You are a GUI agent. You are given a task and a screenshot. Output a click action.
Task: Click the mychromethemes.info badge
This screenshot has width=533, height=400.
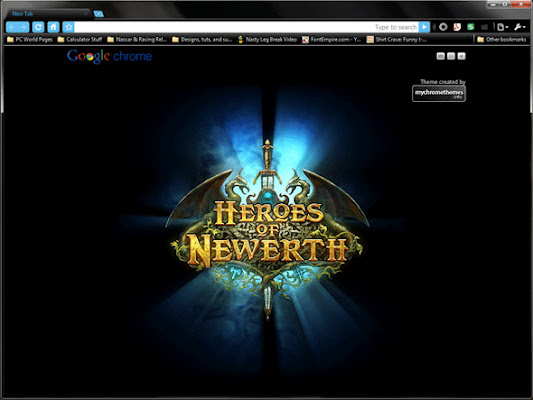439,93
